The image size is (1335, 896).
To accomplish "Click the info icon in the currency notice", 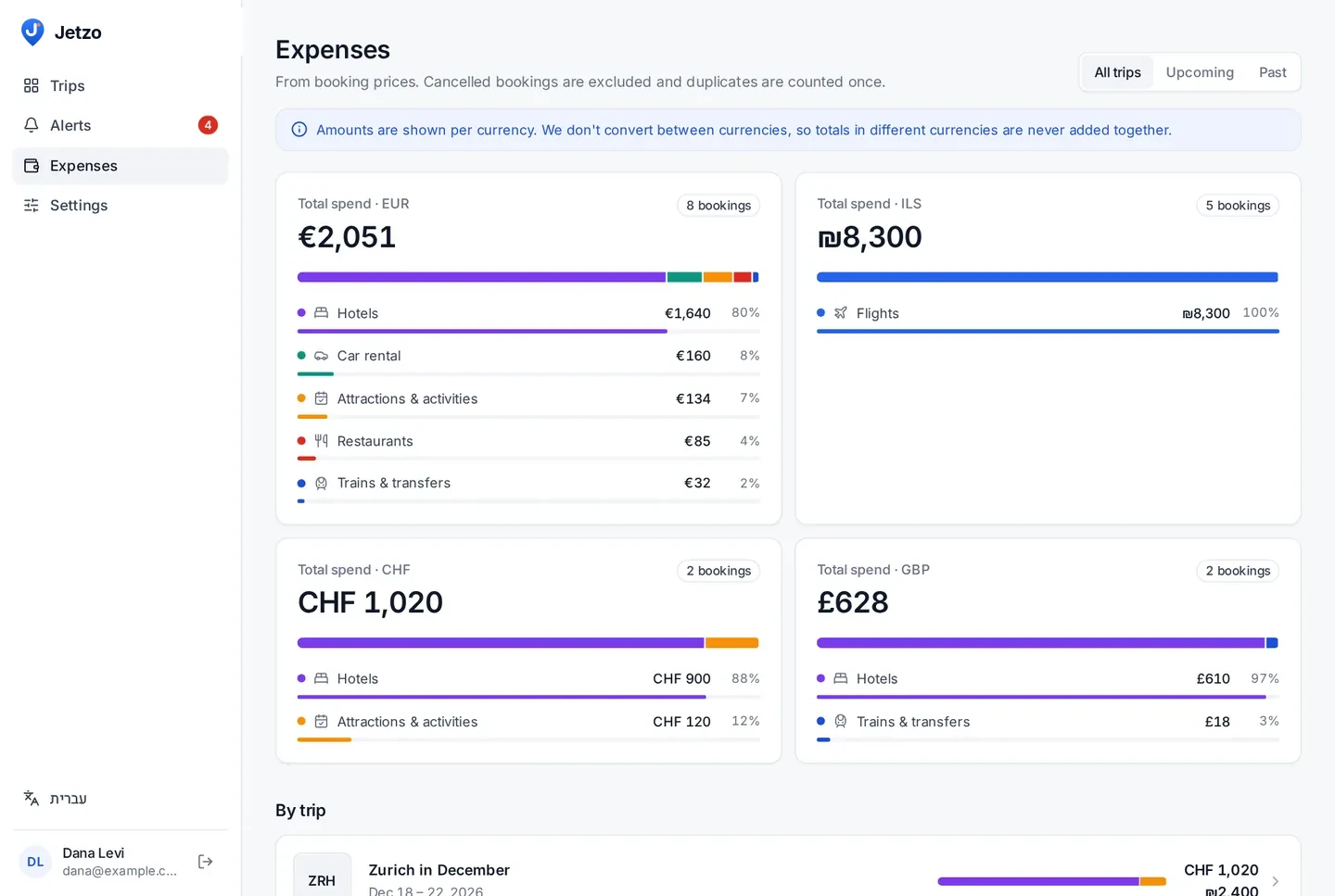I will [299, 130].
